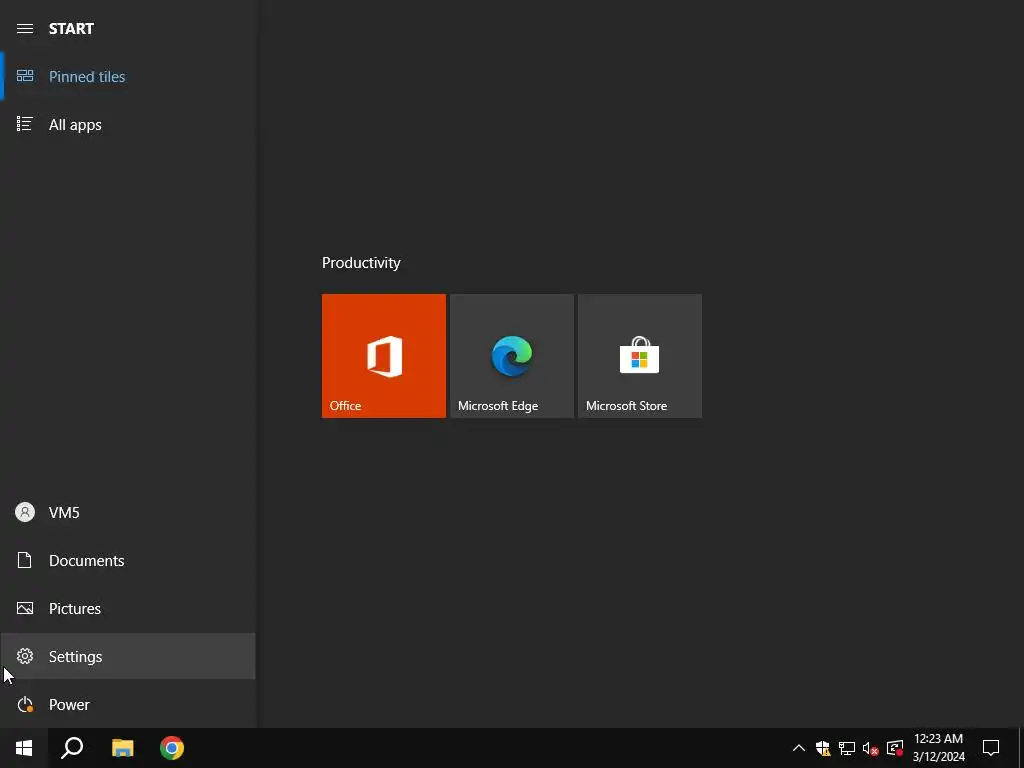Launch Google Chrome from taskbar
This screenshot has height=768, width=1024.
click(x=172, y=748)
